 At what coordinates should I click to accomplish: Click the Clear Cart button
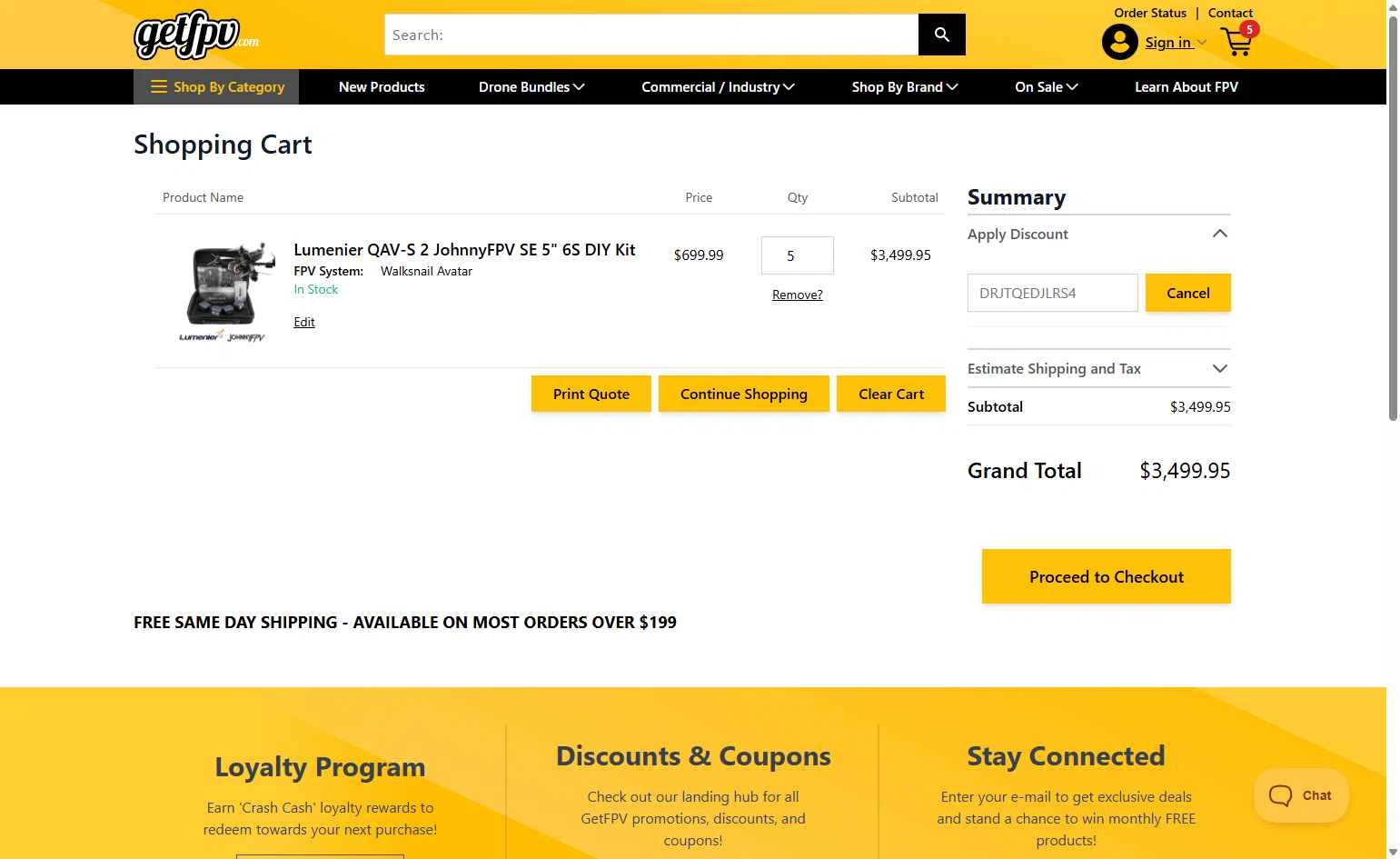(891, 394)
